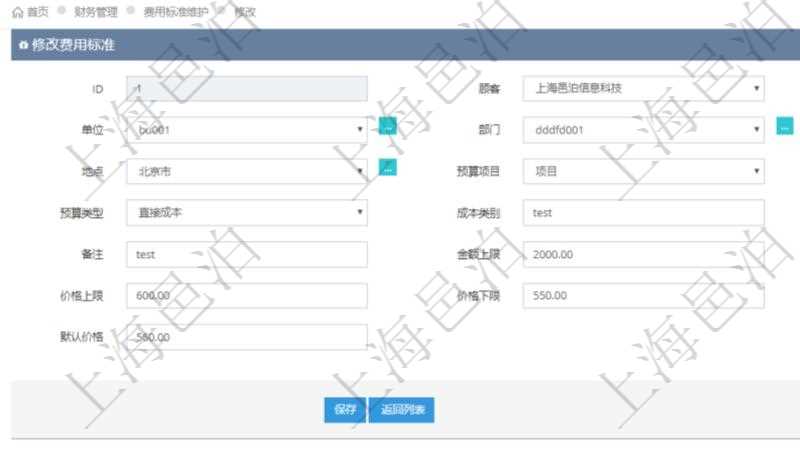This screenshot has width=800, height=456.
Task: Click the 保存 button
Action: (345, 410)
